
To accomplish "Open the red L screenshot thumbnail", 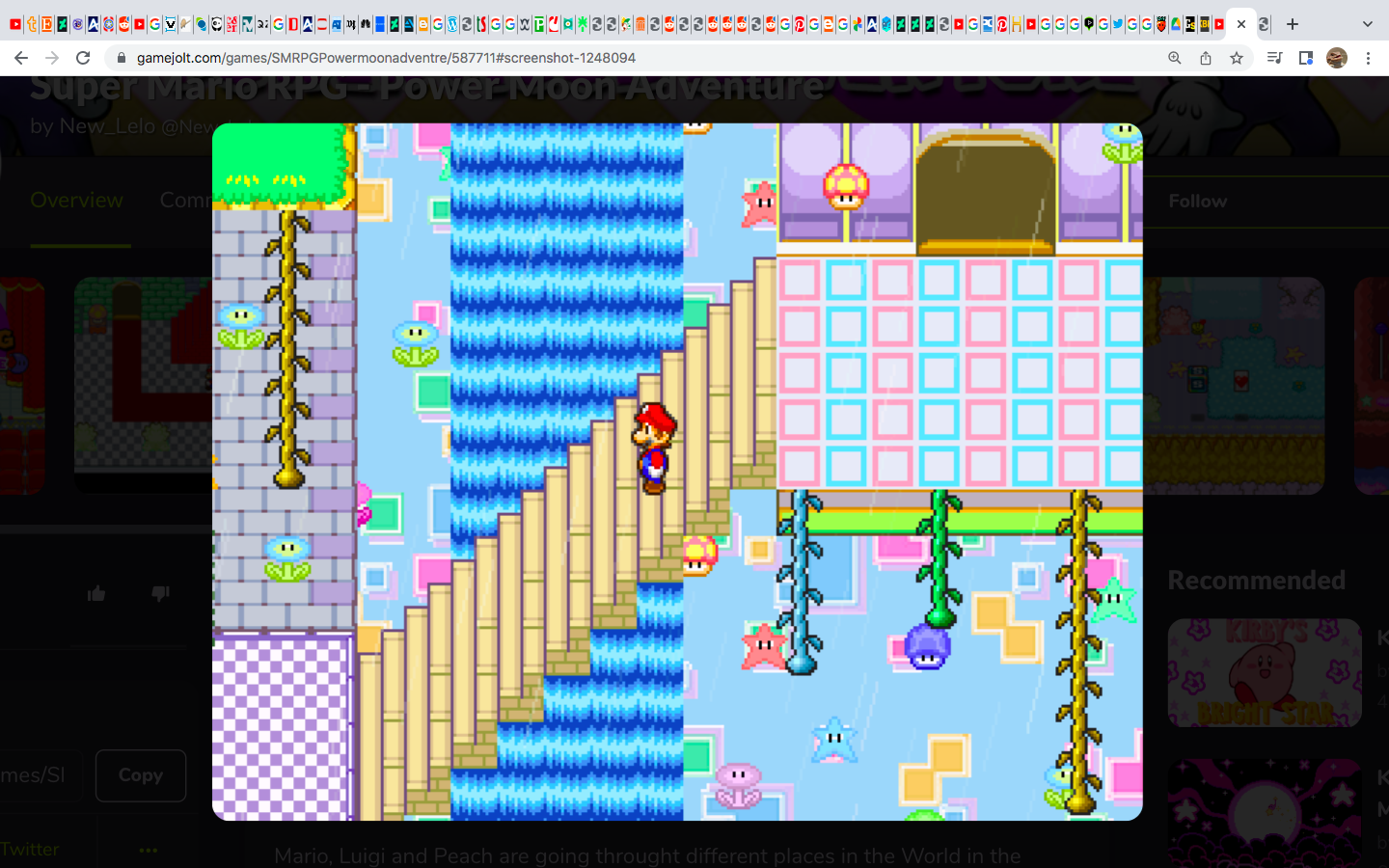I will click(143, 386).
